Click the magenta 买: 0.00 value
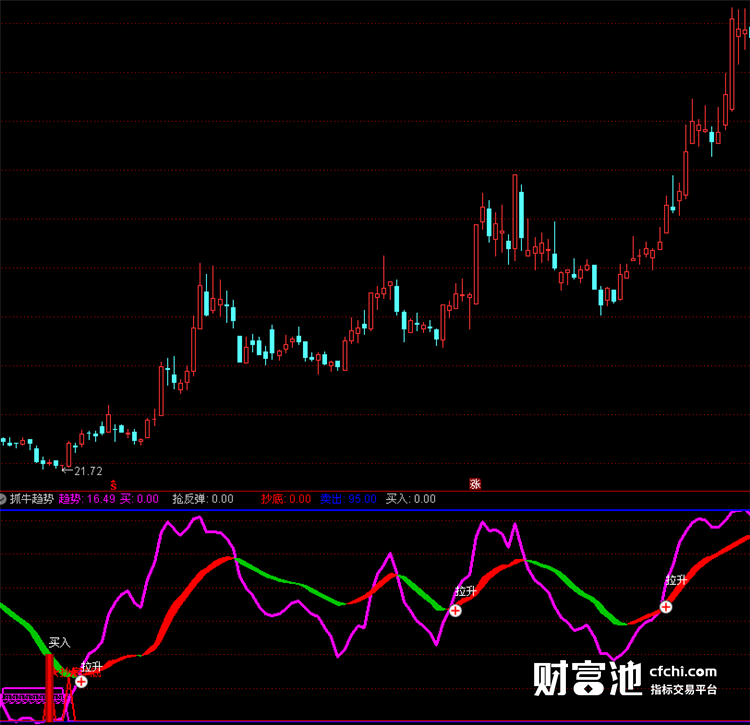Image resolution: width=750 pixels, height=725 pixels. point(139,499)
